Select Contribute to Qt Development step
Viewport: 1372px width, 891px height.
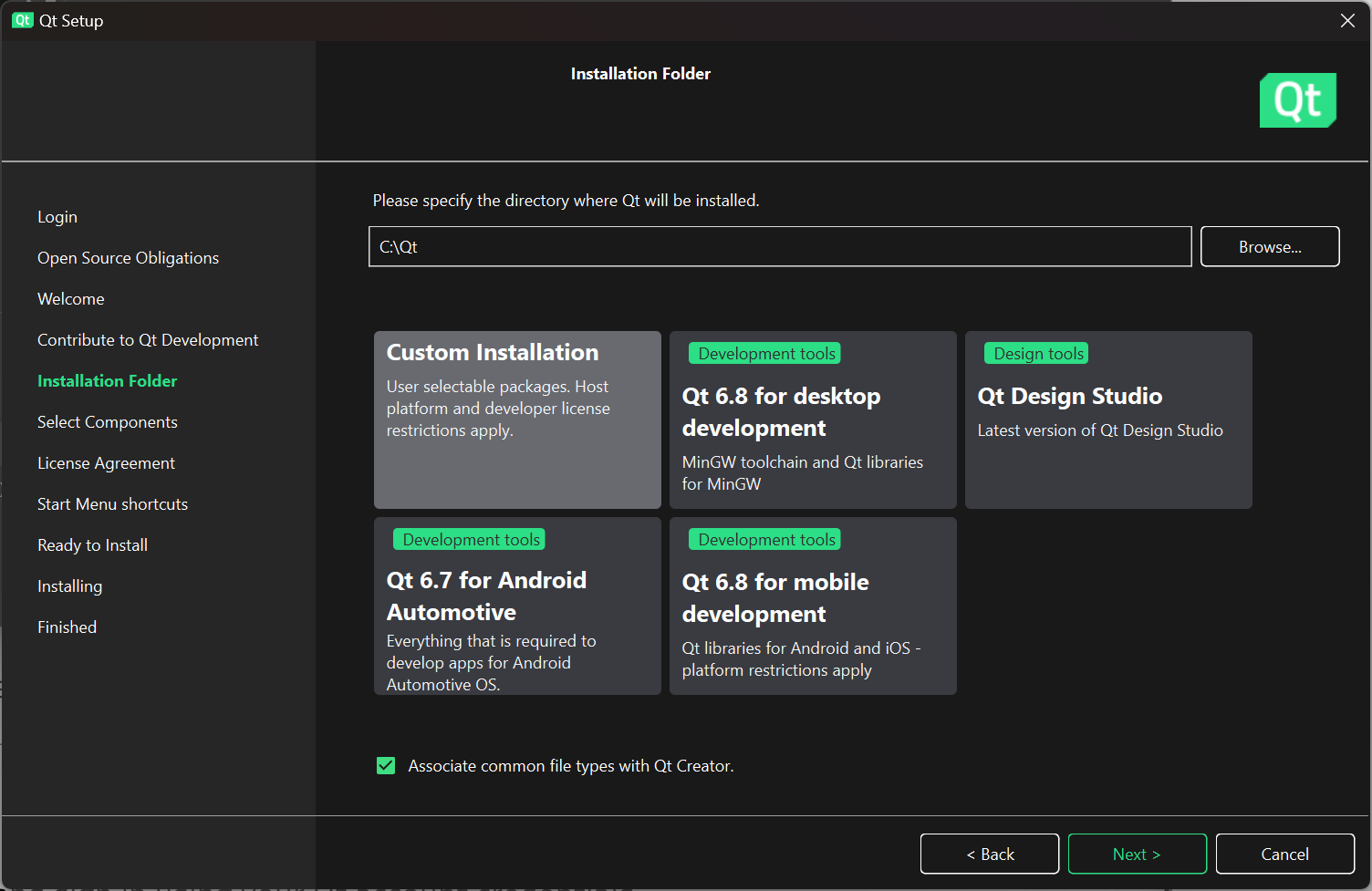click(x=148, y=340)
